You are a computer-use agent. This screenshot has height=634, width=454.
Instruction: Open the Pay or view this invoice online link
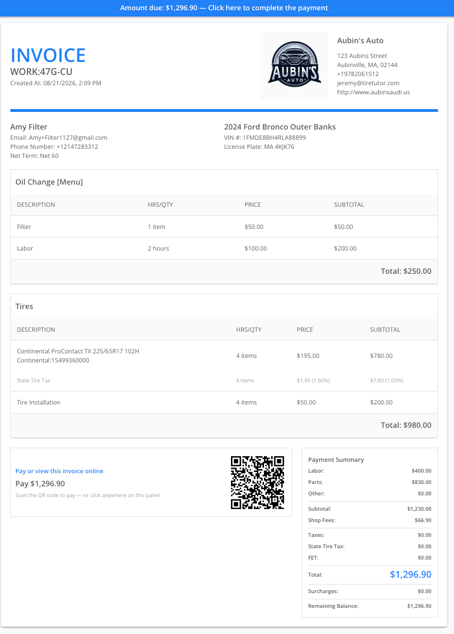point(59,471)
